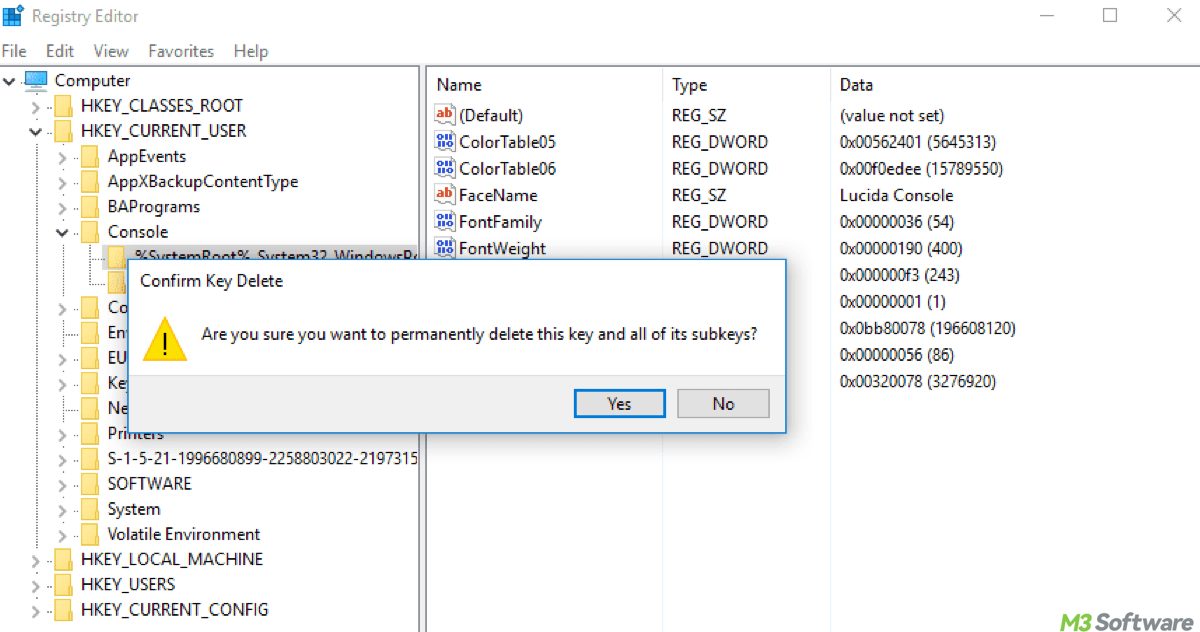Viewport: 1200px width, 632px height.
Task: Click the 0x00320078 (3276920) data cell
Action: tap(918, 381)
